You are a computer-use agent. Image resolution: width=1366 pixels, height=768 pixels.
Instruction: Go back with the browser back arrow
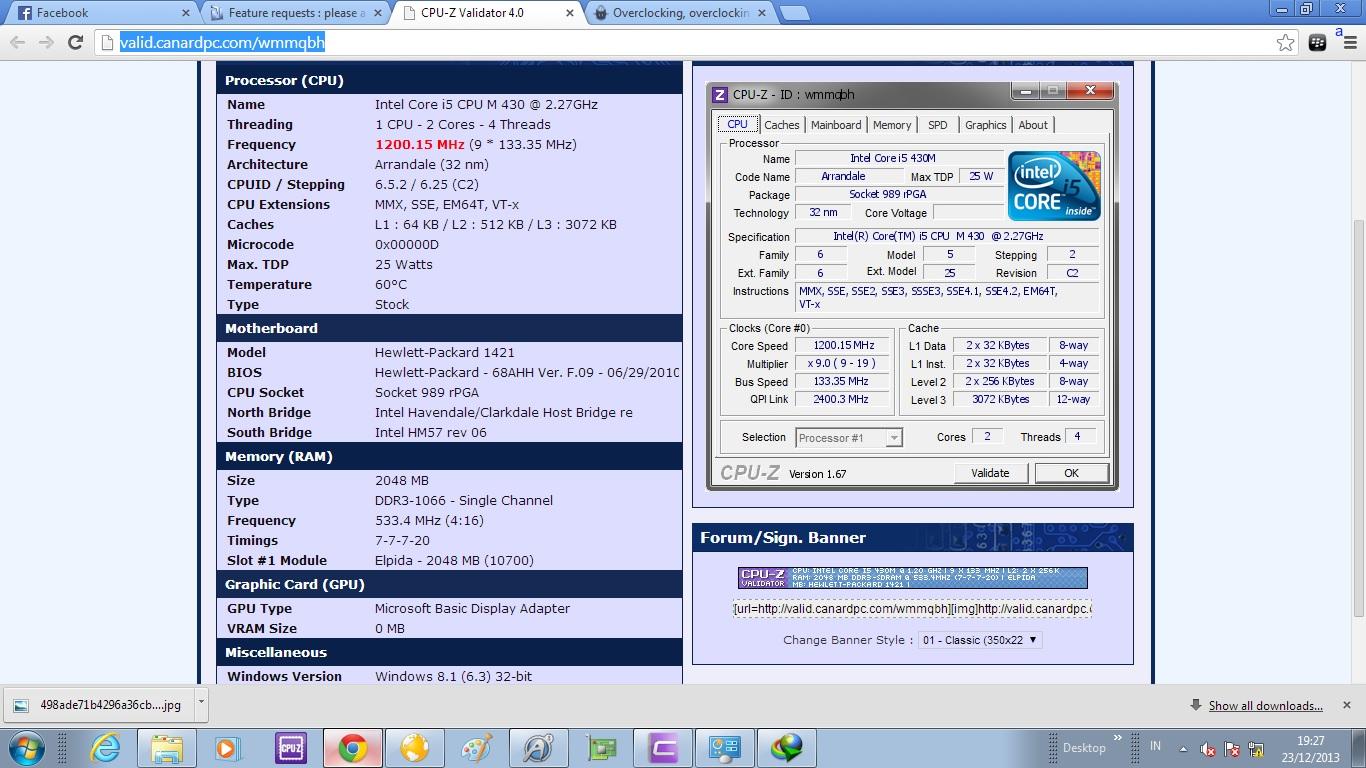tap(17, 42)
